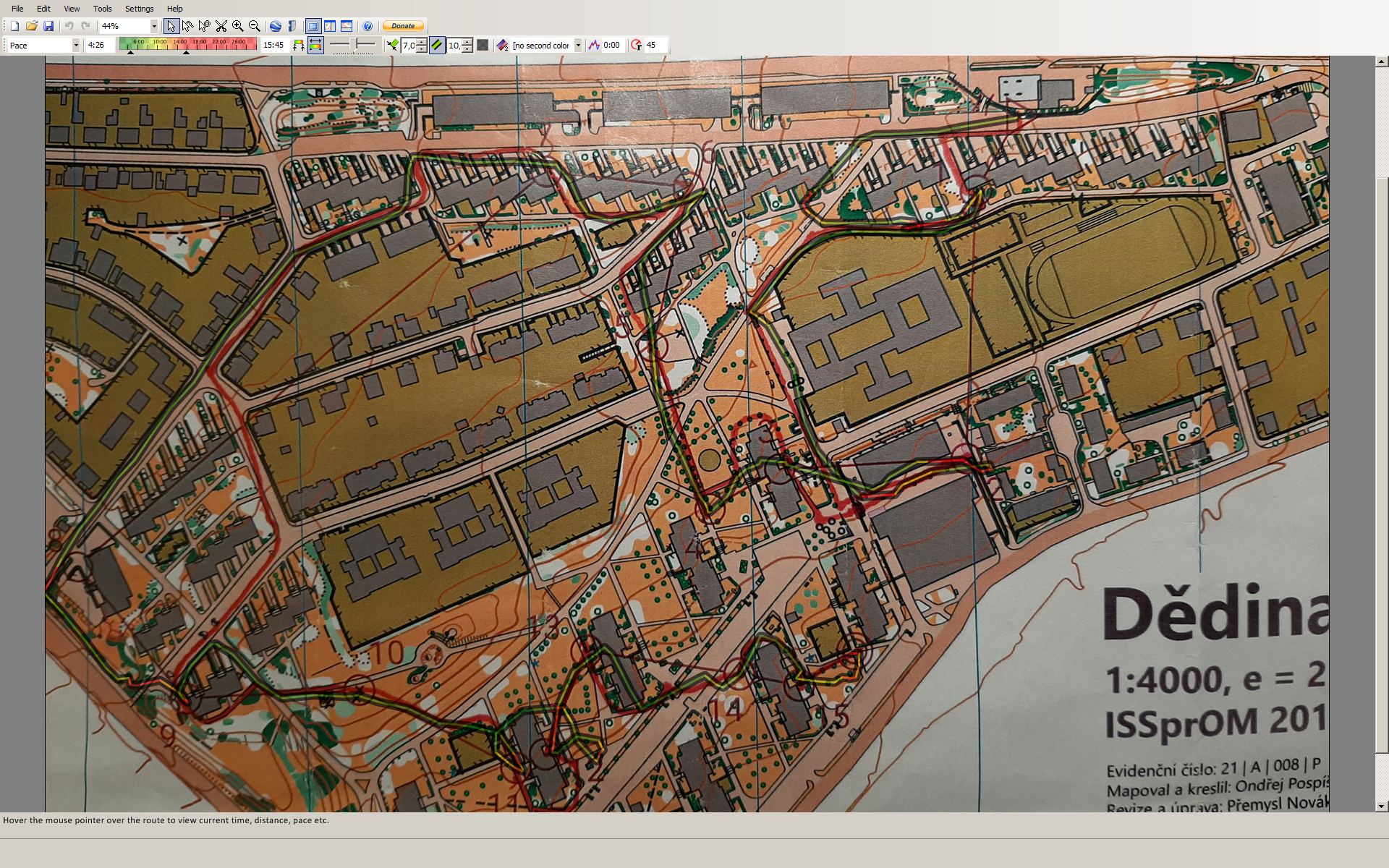Increase mask width 10 stepper
The height and width of the screenshot is (868, 1389).
pyautogui.click(x=467, y=42)
